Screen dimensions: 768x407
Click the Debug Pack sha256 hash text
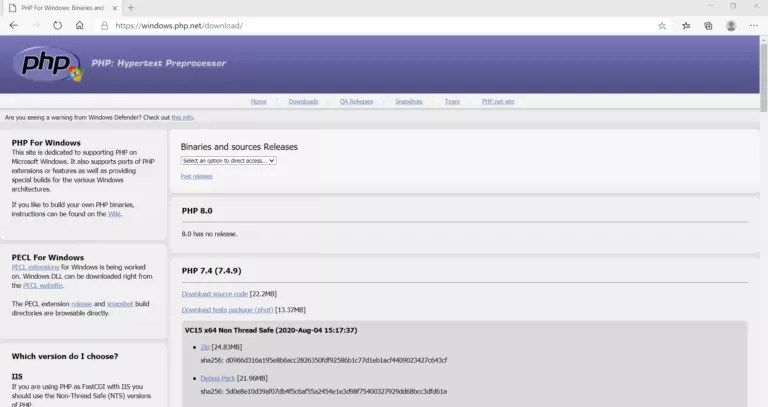324,392
